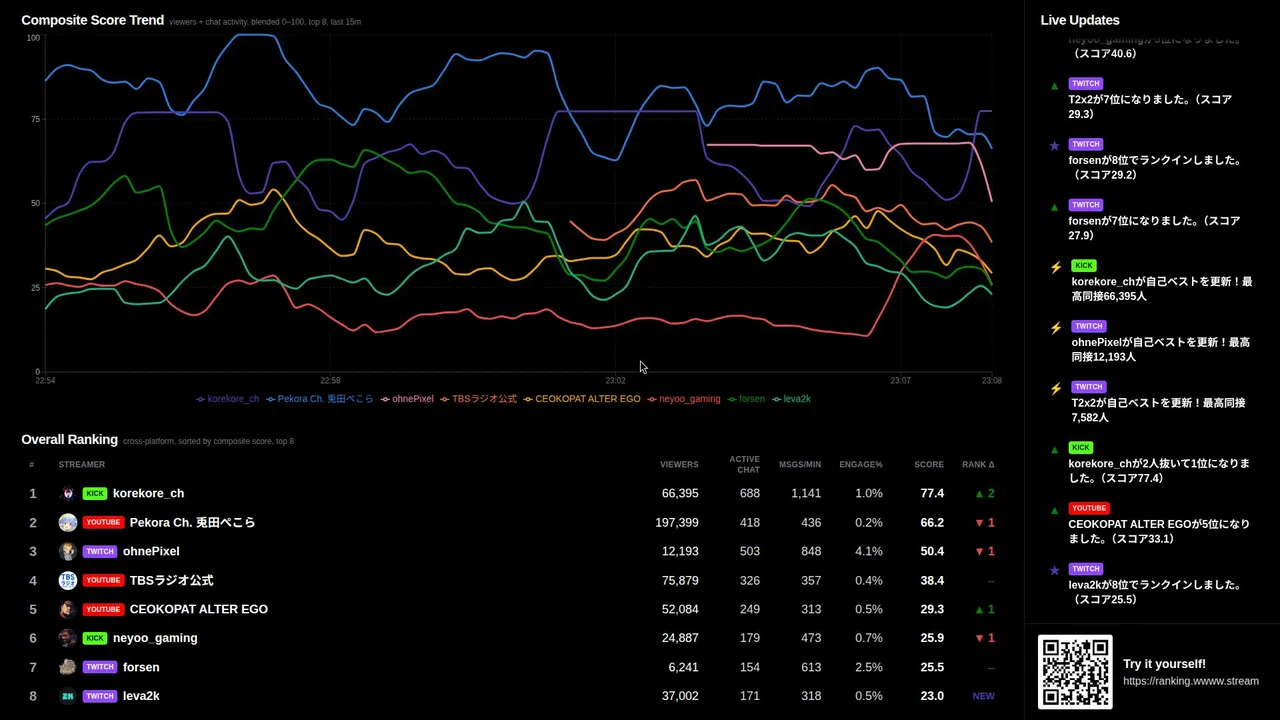Open leva2k streamer name in ranking

141,696
